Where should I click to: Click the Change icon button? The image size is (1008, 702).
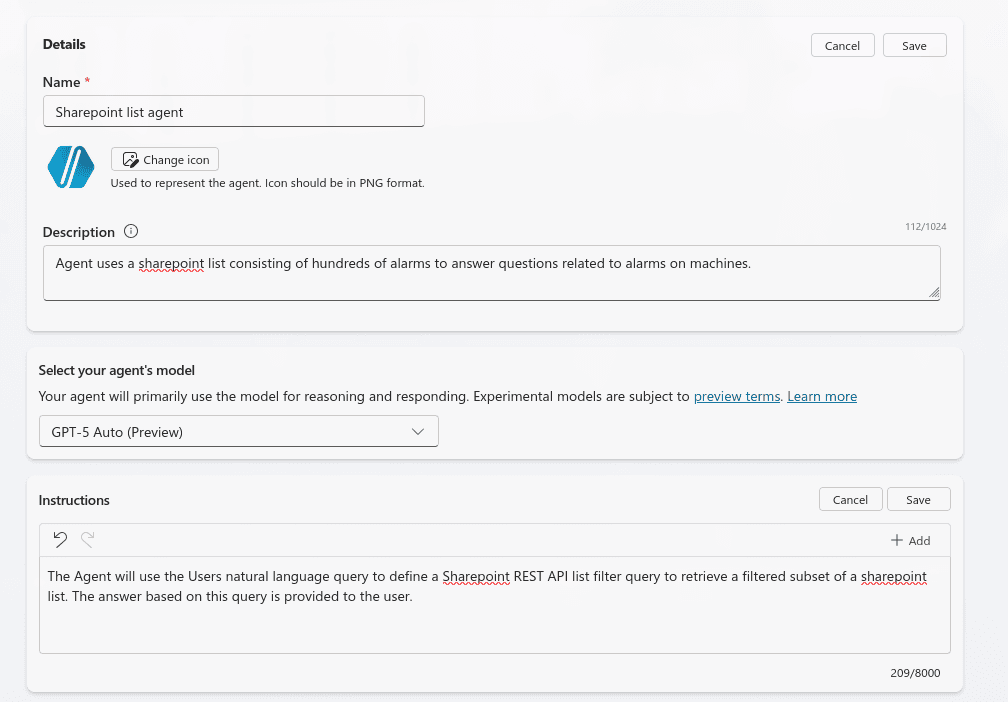pos(165,160)
